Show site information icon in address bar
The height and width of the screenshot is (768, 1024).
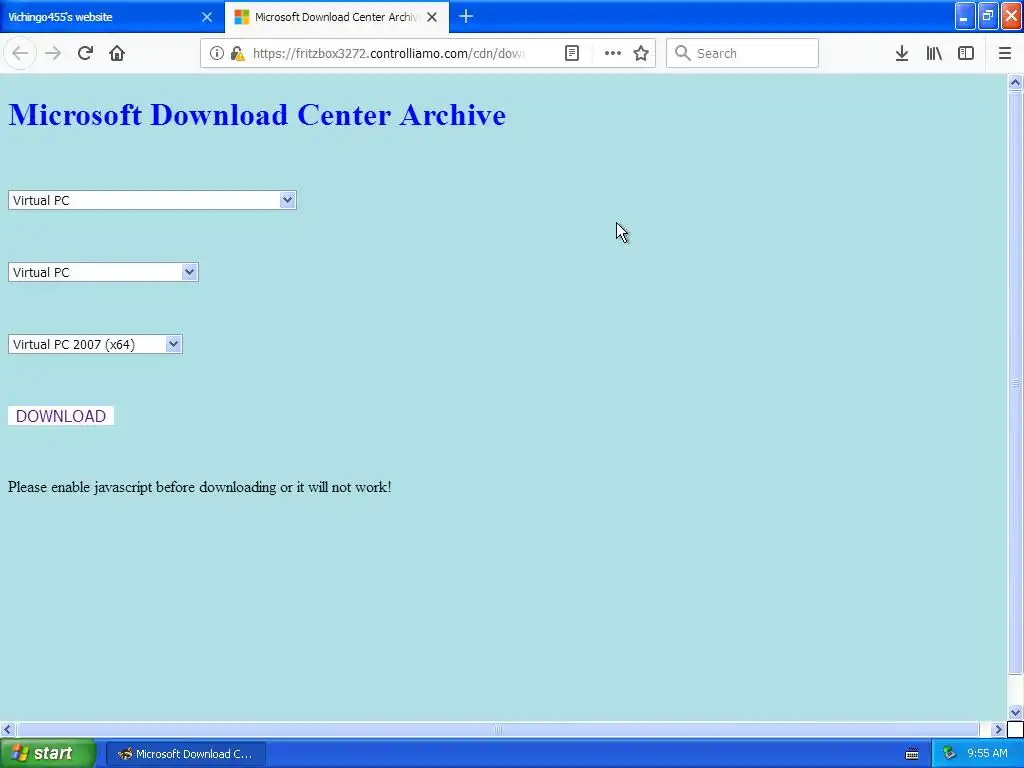216,53
